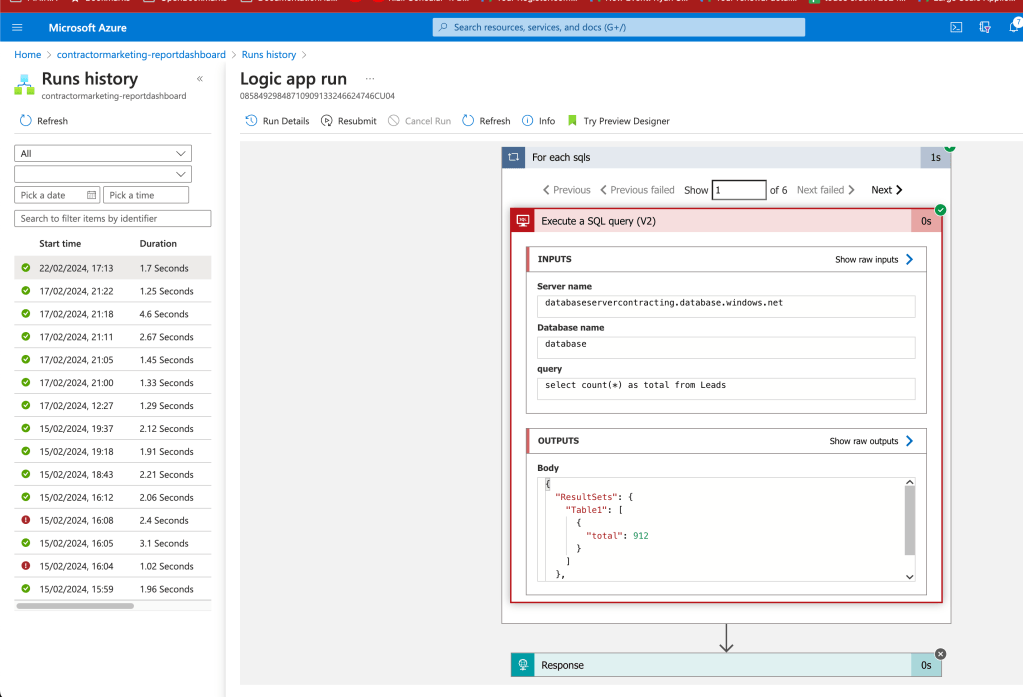Viewport: 1023px width, 697px height.
Task: Click the Body scroll down arrow
Action: [909, 576]
